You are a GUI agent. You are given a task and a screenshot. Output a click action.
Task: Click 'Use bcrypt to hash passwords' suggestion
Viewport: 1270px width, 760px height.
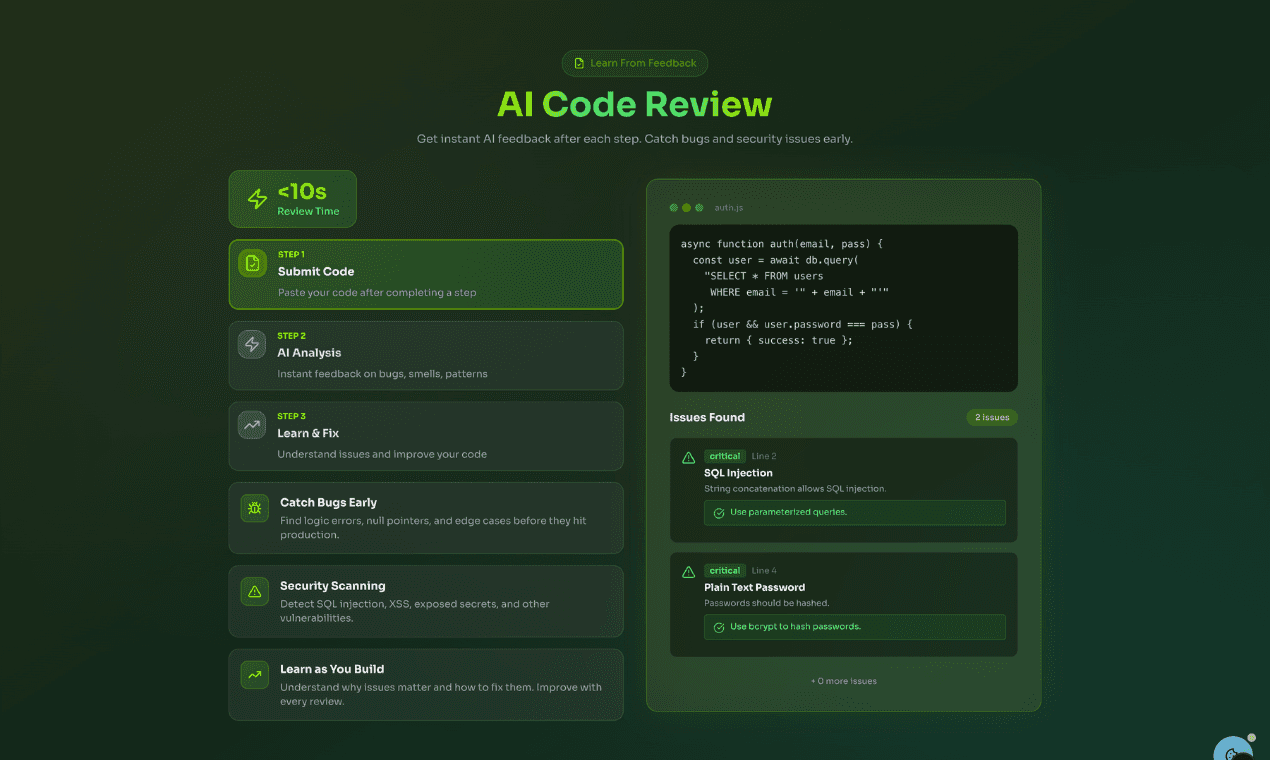[x=854, y=627]
